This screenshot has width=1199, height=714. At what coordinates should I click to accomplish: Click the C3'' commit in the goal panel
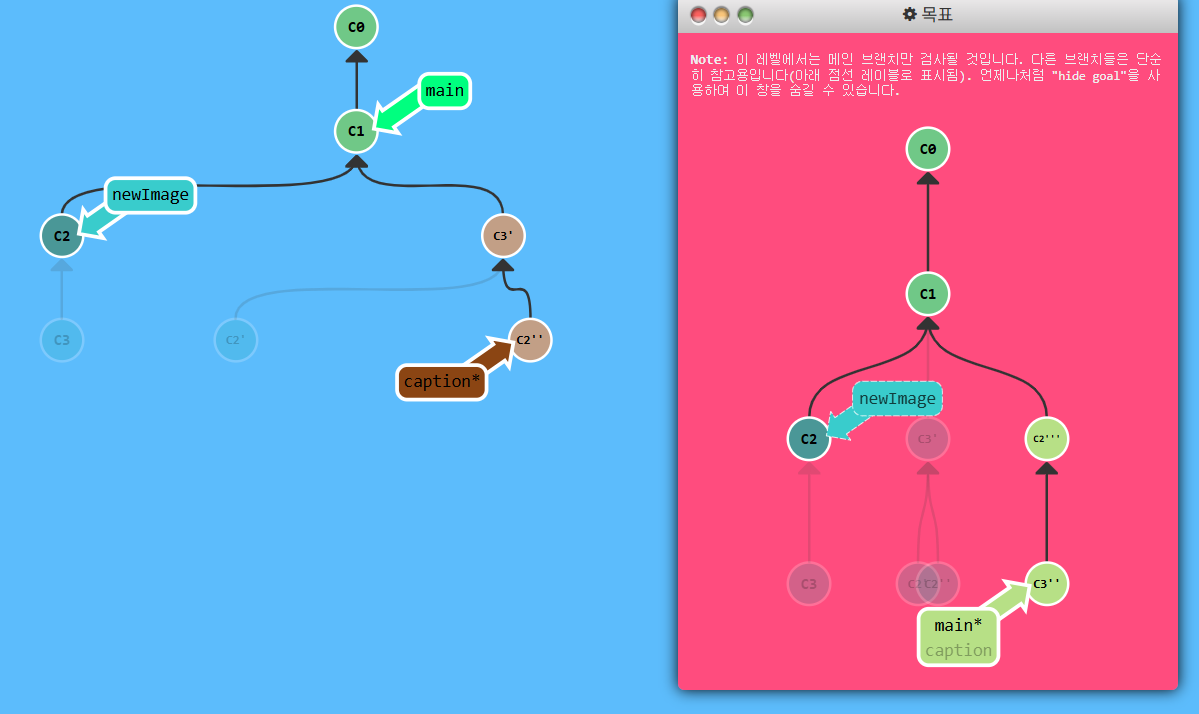[x=1046, y=584]
